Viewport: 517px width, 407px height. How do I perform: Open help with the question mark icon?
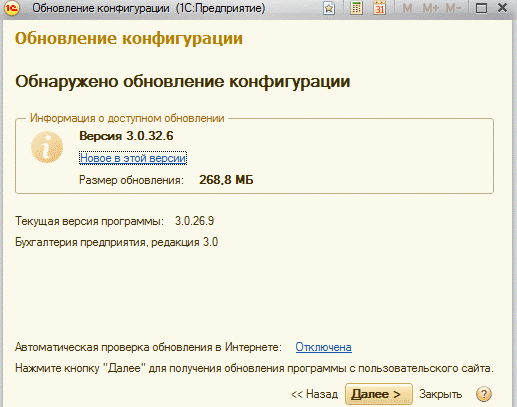[x=484, y=394]
